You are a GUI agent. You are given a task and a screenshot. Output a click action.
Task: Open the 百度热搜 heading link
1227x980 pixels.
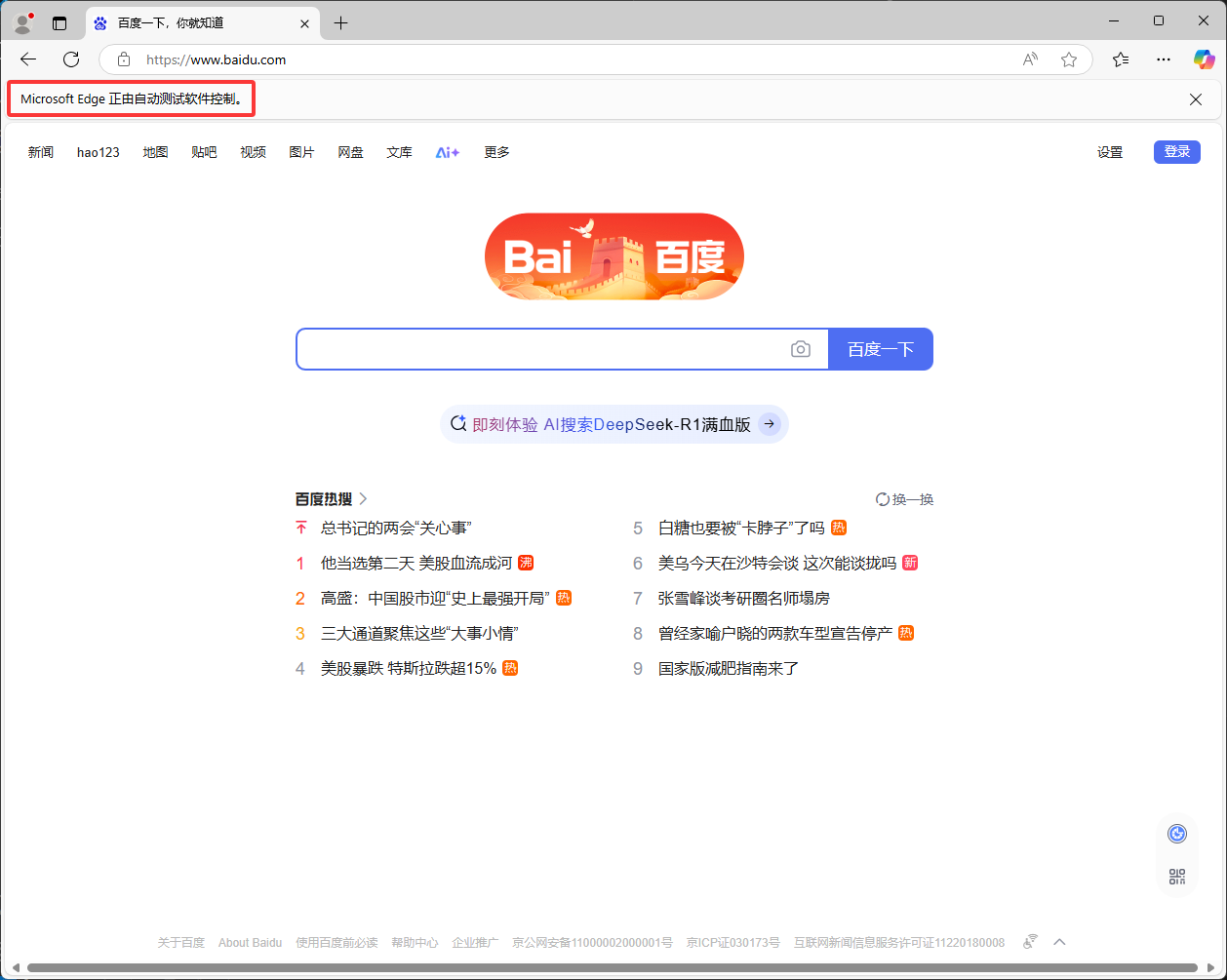(324, 499)
